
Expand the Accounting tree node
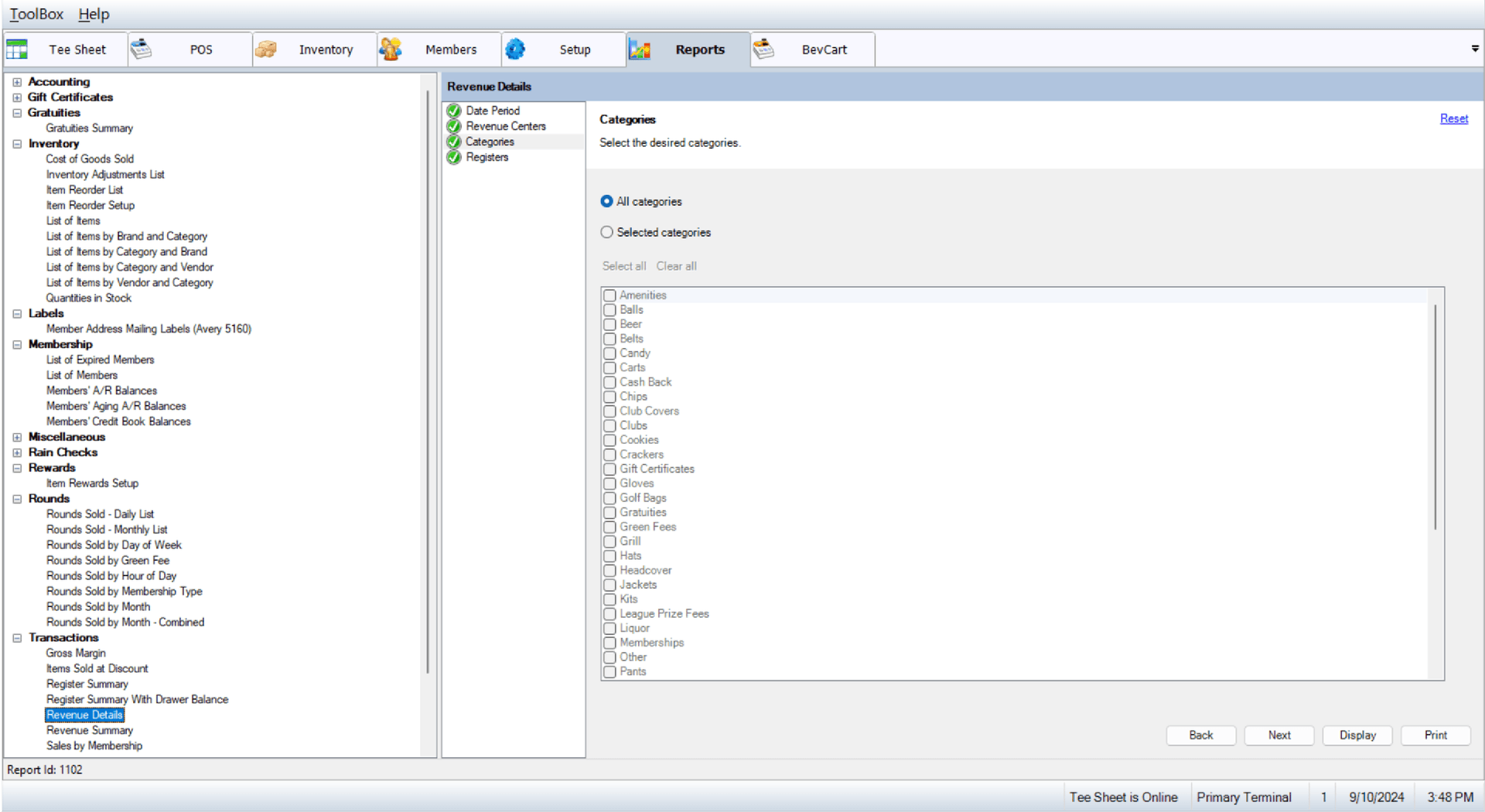pos(17,82)
